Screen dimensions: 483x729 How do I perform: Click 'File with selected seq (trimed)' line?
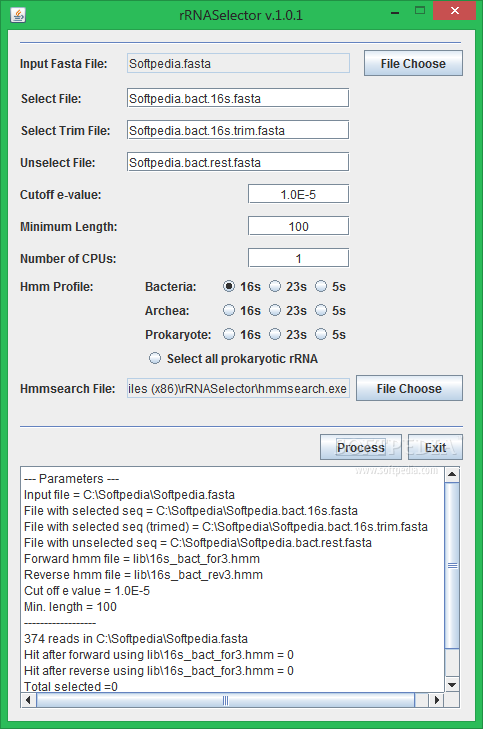(225, 527)
